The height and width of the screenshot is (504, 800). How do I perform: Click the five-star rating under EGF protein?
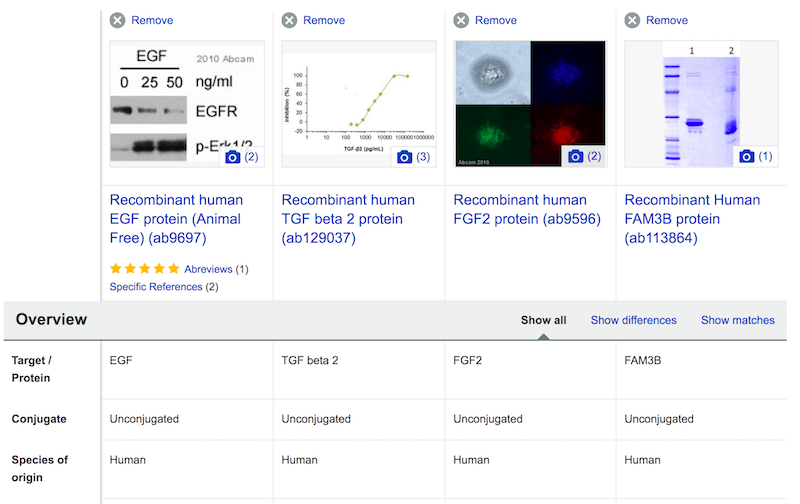[144, 269]
